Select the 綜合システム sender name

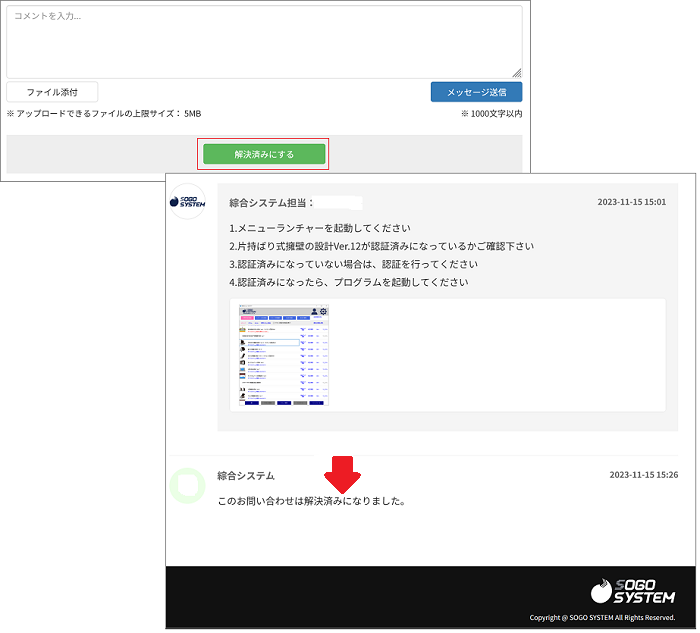click(246, 476)
